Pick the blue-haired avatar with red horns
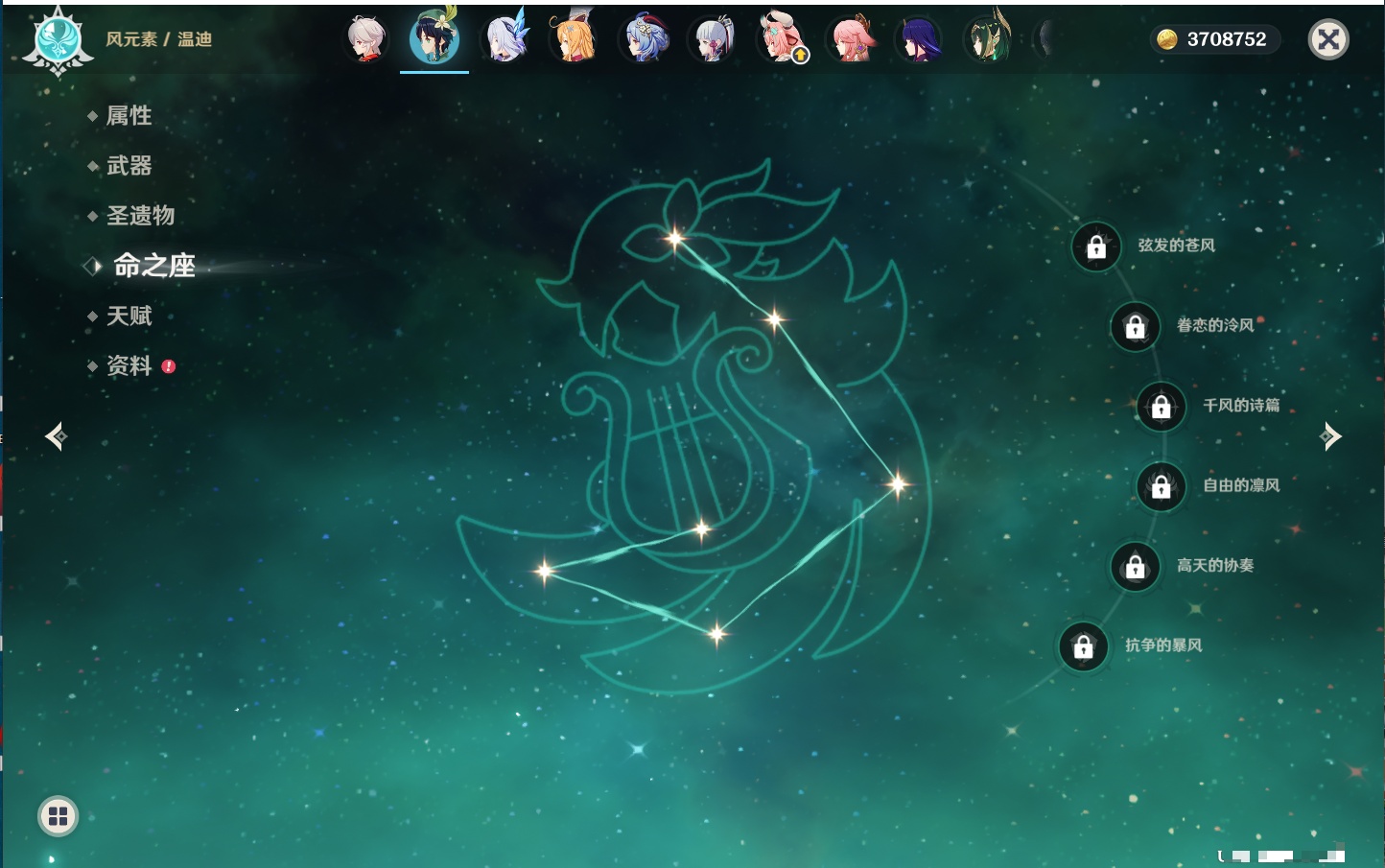The image size is (1385, 868). coord(644,39)
